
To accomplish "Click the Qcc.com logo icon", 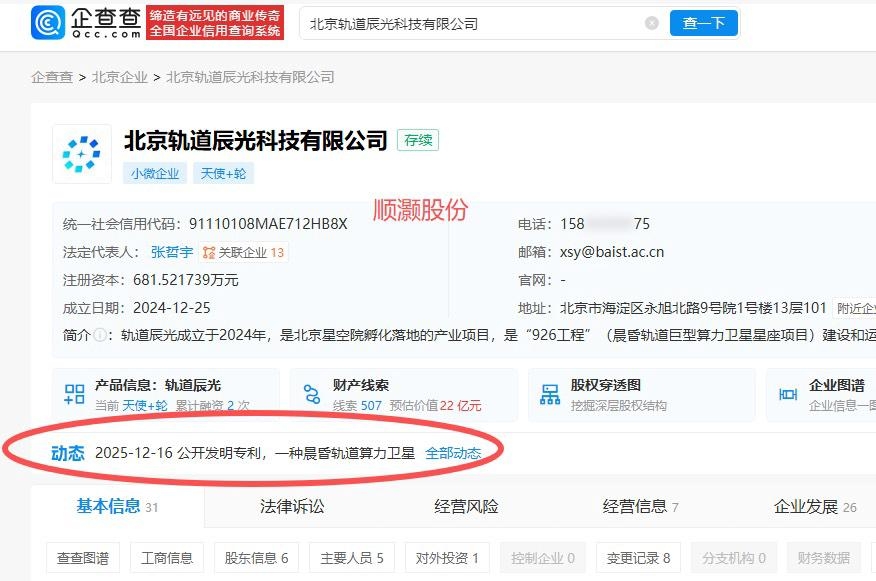I will click(48, 23).
